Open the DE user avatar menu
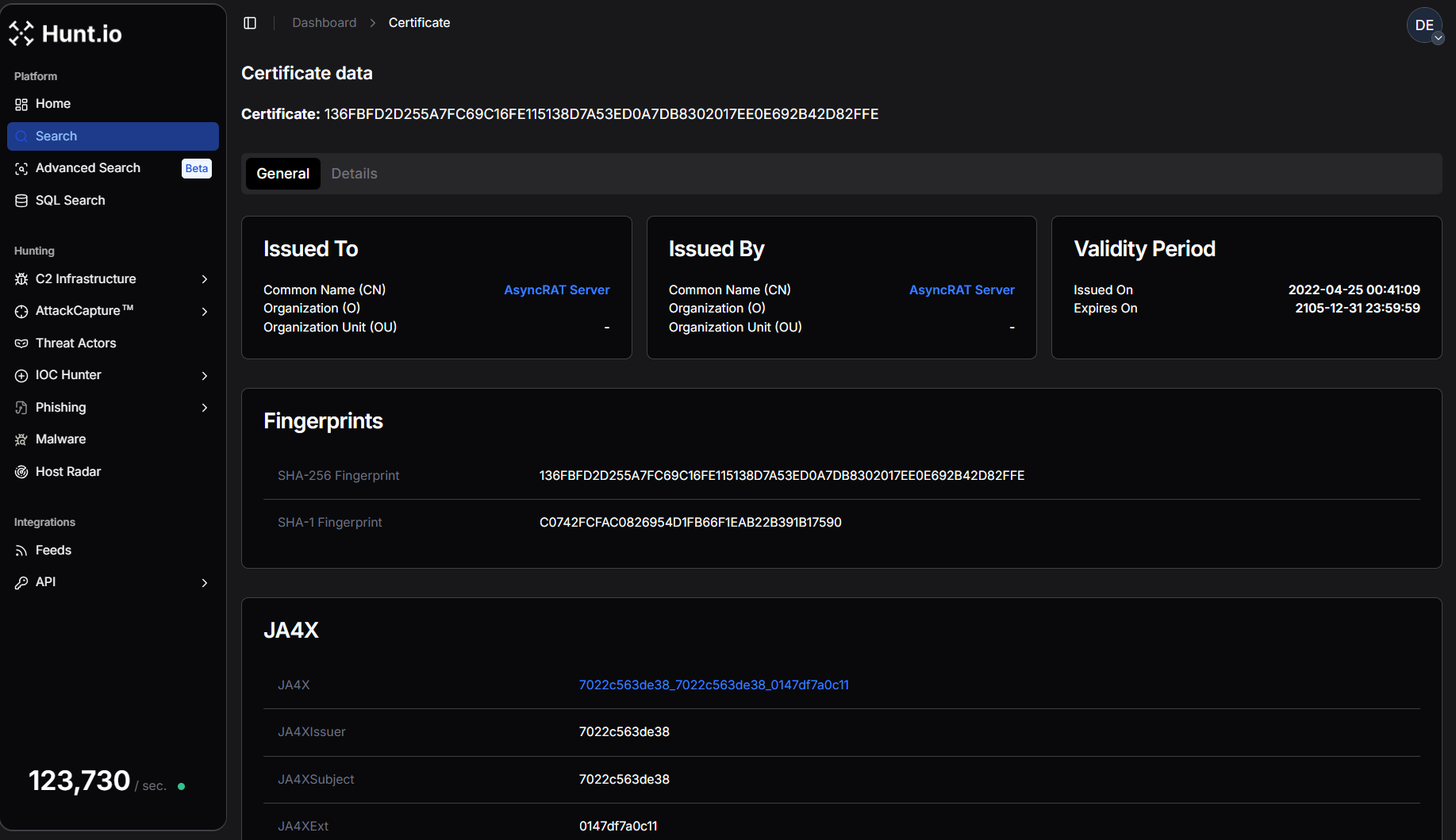The image size is (1456, 840). point(1424,25)
